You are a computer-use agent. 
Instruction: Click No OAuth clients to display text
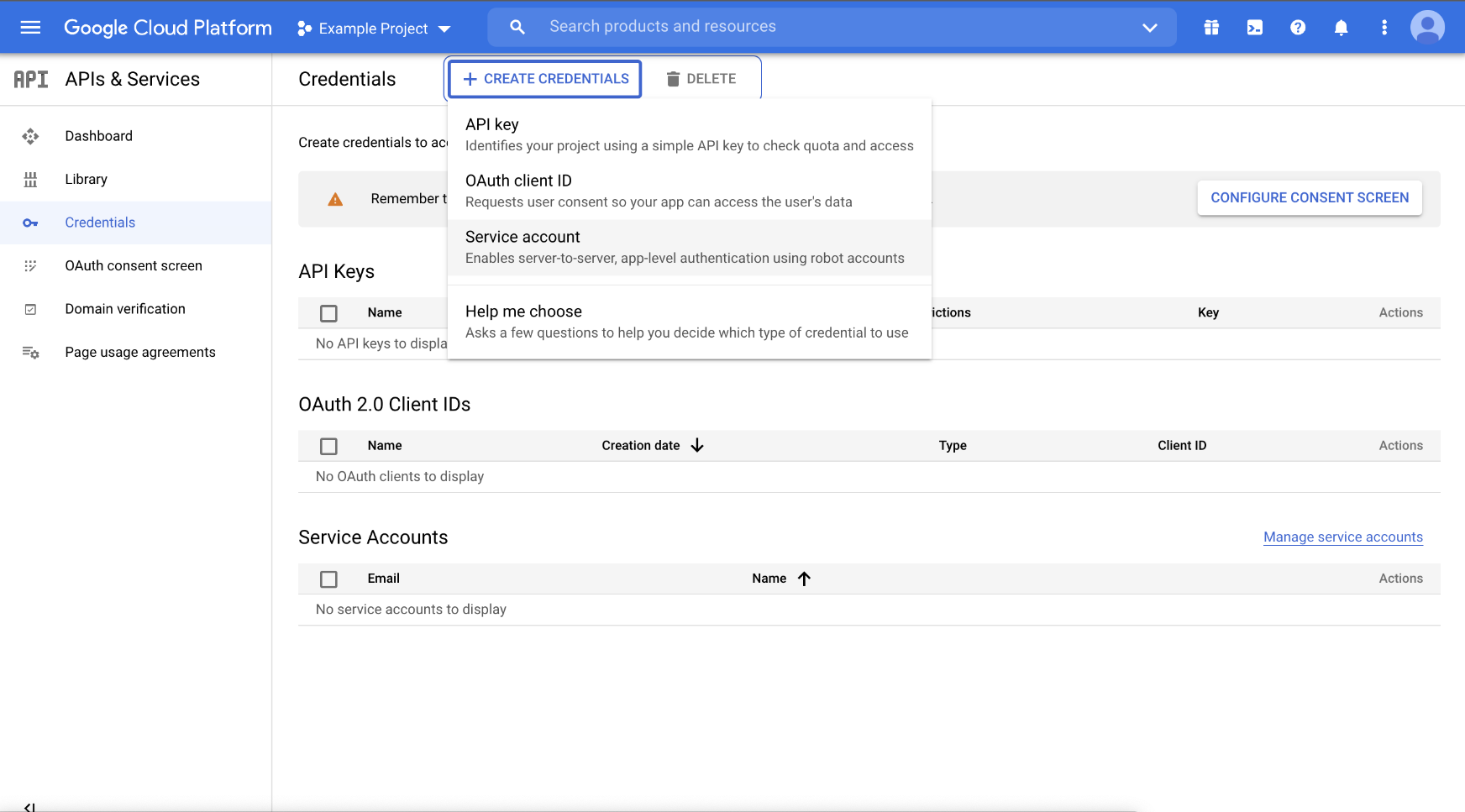[400, 477]
